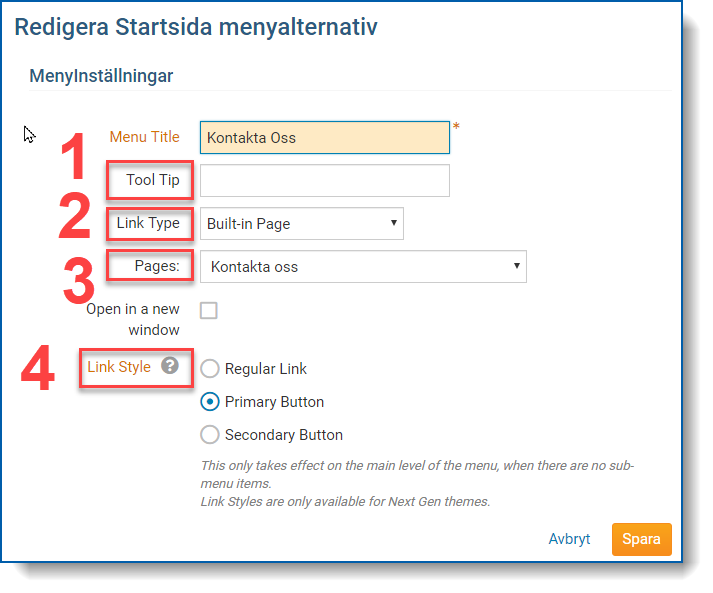
Task: Click the Menu Title label
Action: click(145, 136)
